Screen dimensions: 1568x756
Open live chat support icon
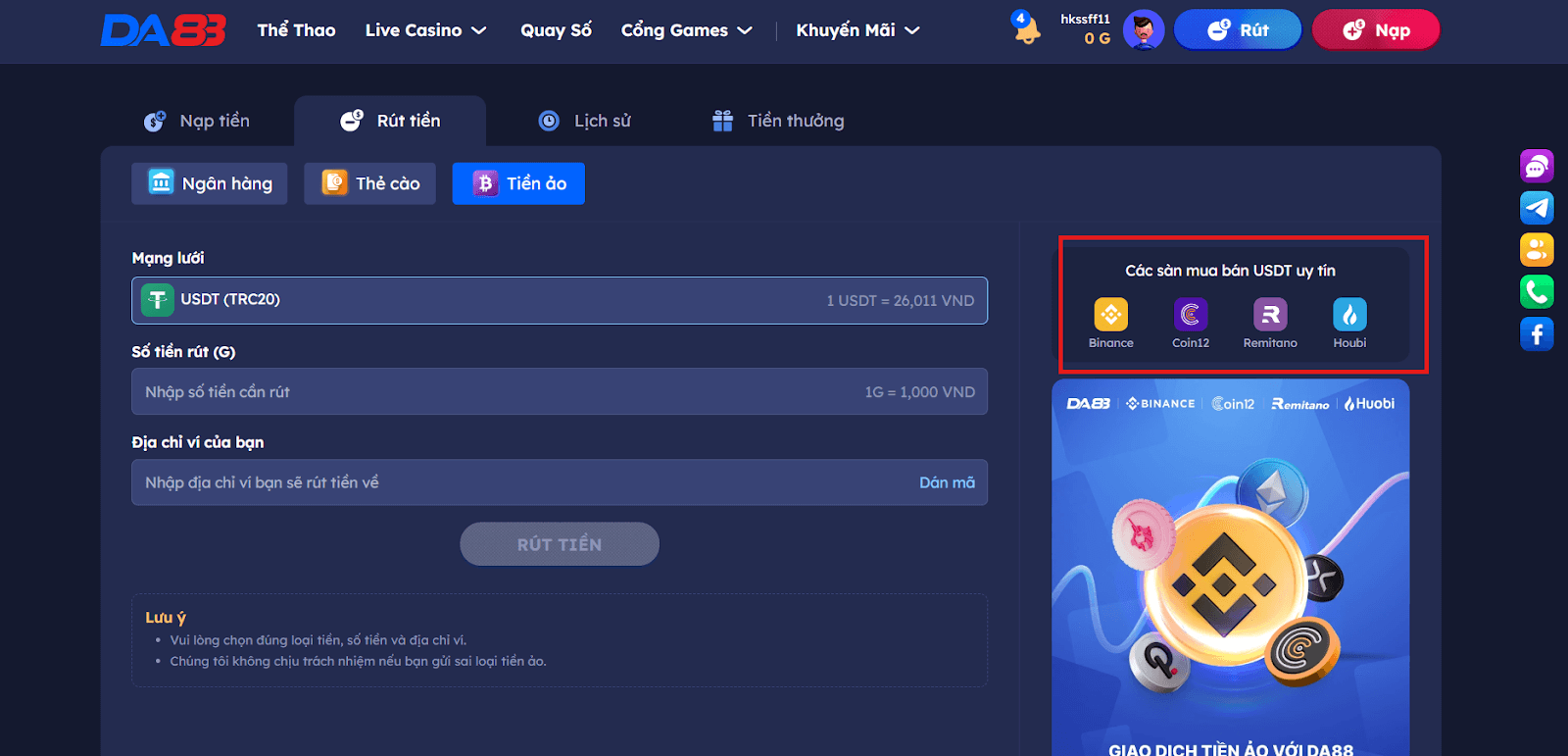1537,166
